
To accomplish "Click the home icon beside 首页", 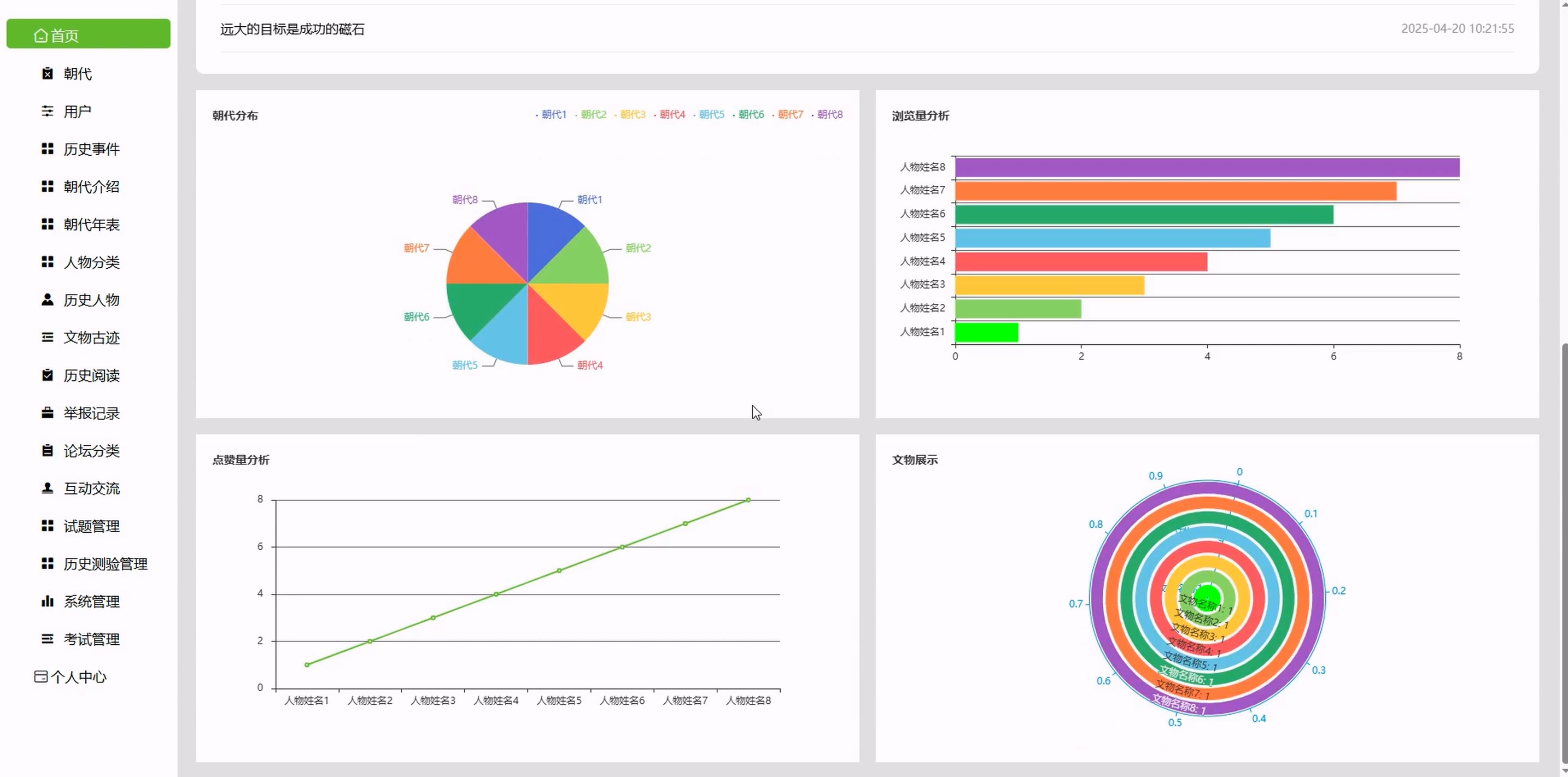I will coord(41,36).
